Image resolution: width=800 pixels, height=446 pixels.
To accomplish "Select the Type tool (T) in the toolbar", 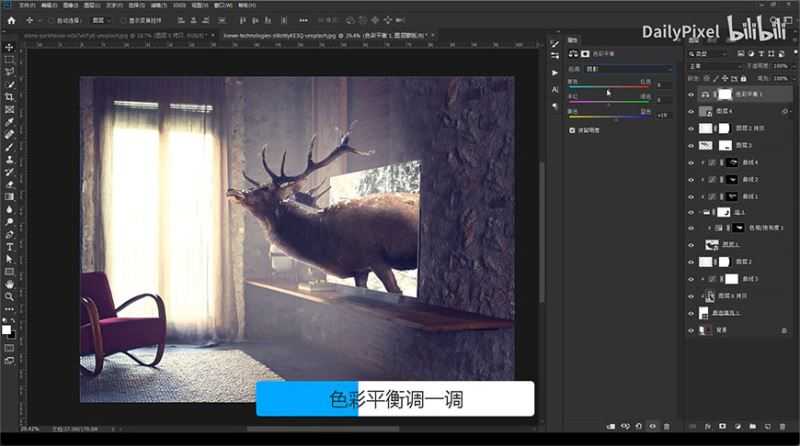I will click(x=9, y=246).
